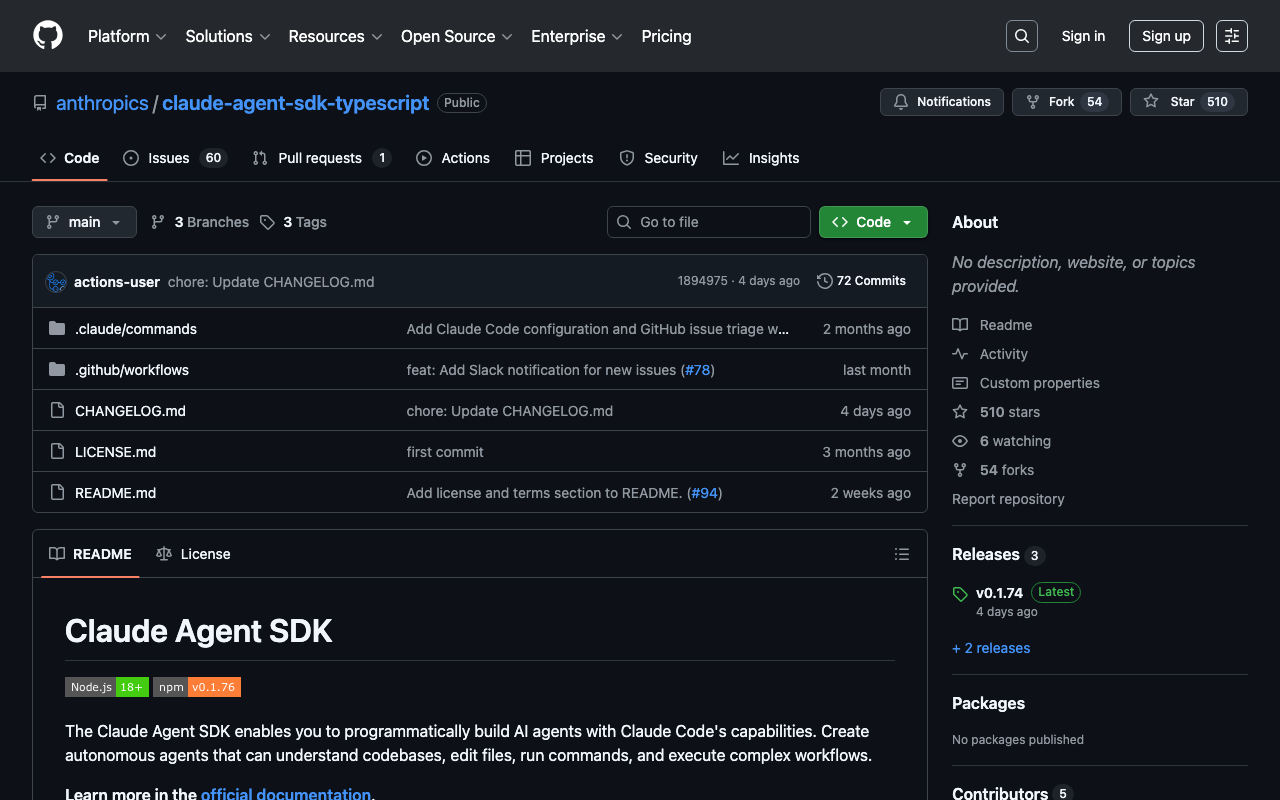
Task: Click the npm version badge
Action: click(197, 687)
